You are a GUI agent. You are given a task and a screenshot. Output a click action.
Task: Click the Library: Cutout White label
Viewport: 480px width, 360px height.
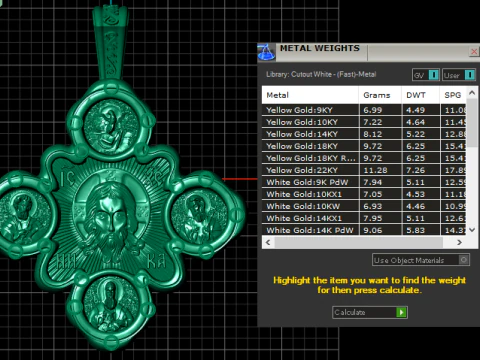coord(321,74)
